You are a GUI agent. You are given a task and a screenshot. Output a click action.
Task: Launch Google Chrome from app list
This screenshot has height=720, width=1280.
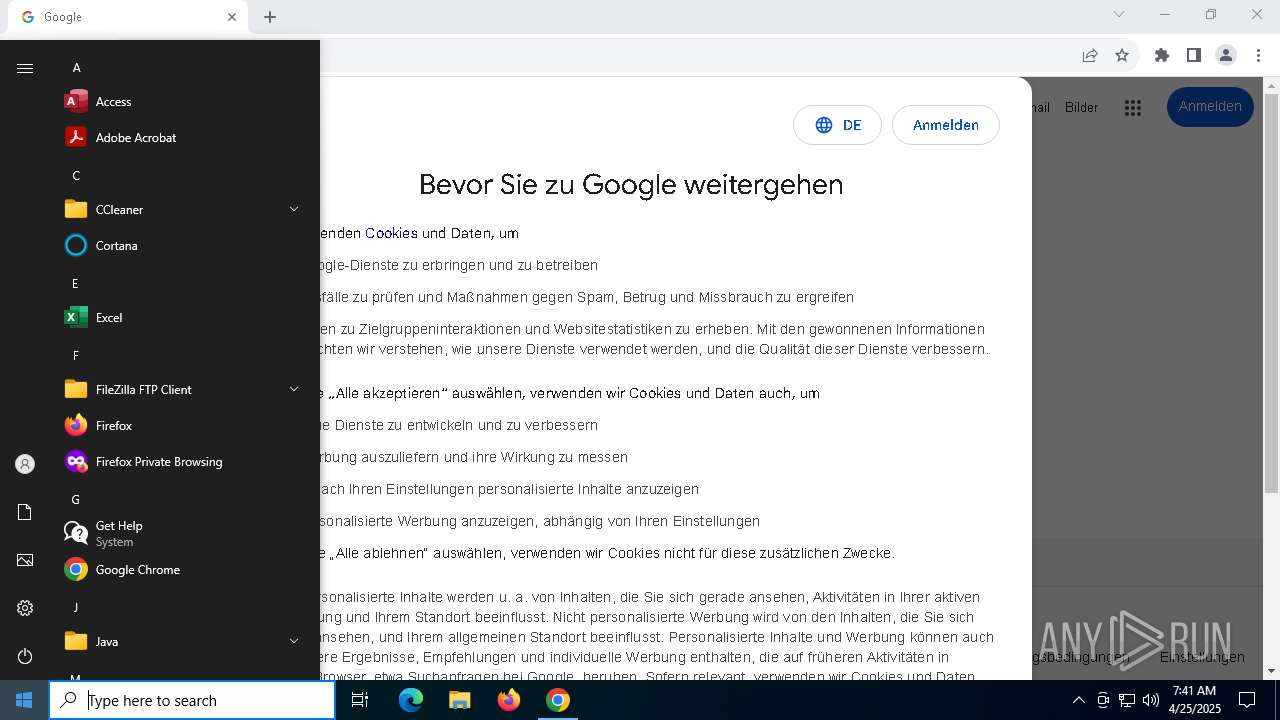(184, 570)
